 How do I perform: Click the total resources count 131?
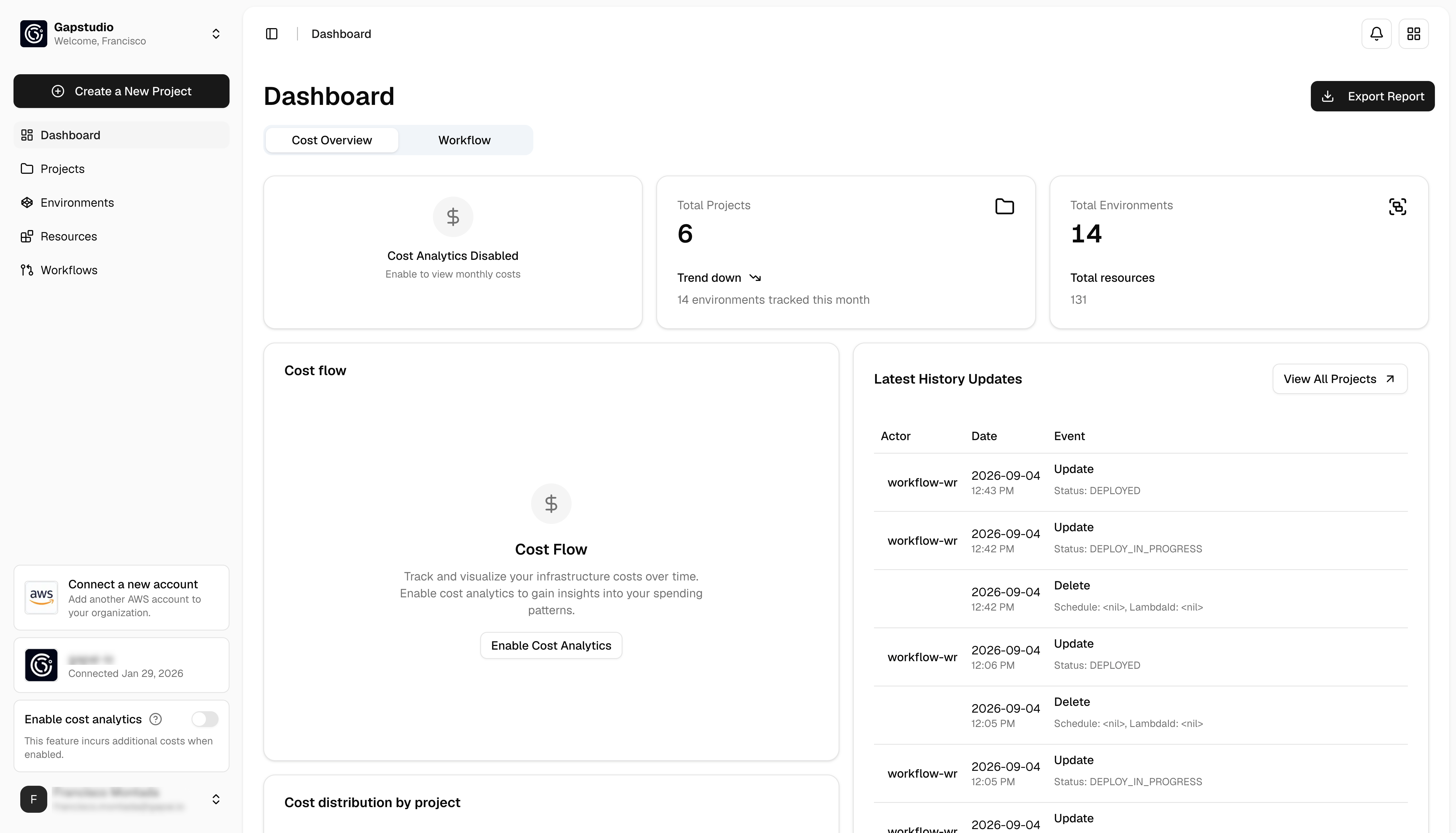(1078, 300)
